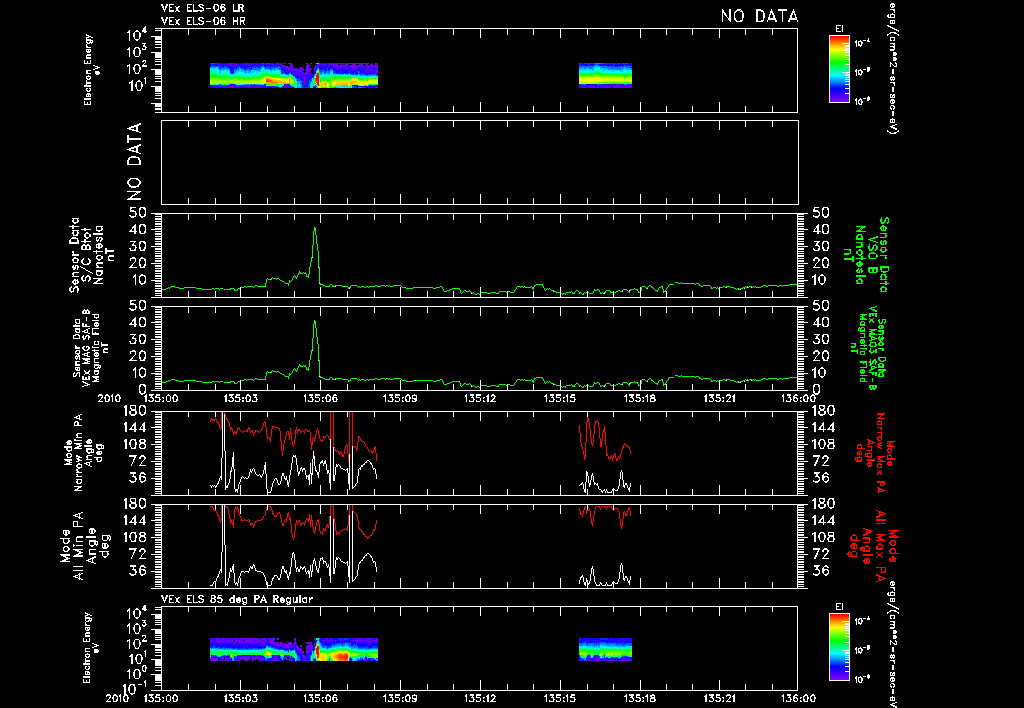Viewport: 1024px width, 708px height.
Task: Click the '135:03' label on the middle time axis
Action: pyautogui.click(x=241, y=398)
